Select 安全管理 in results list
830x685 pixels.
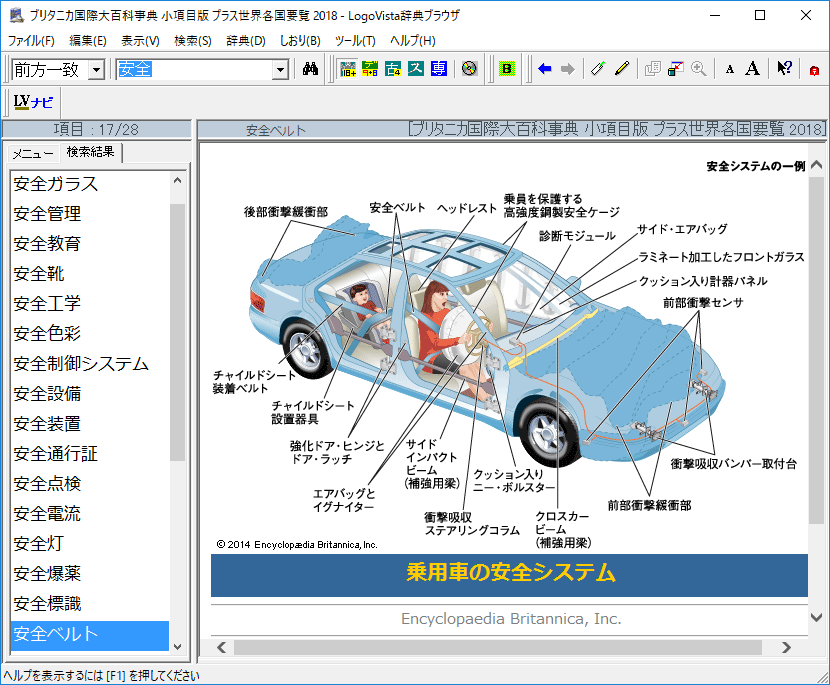coord(90,214)
